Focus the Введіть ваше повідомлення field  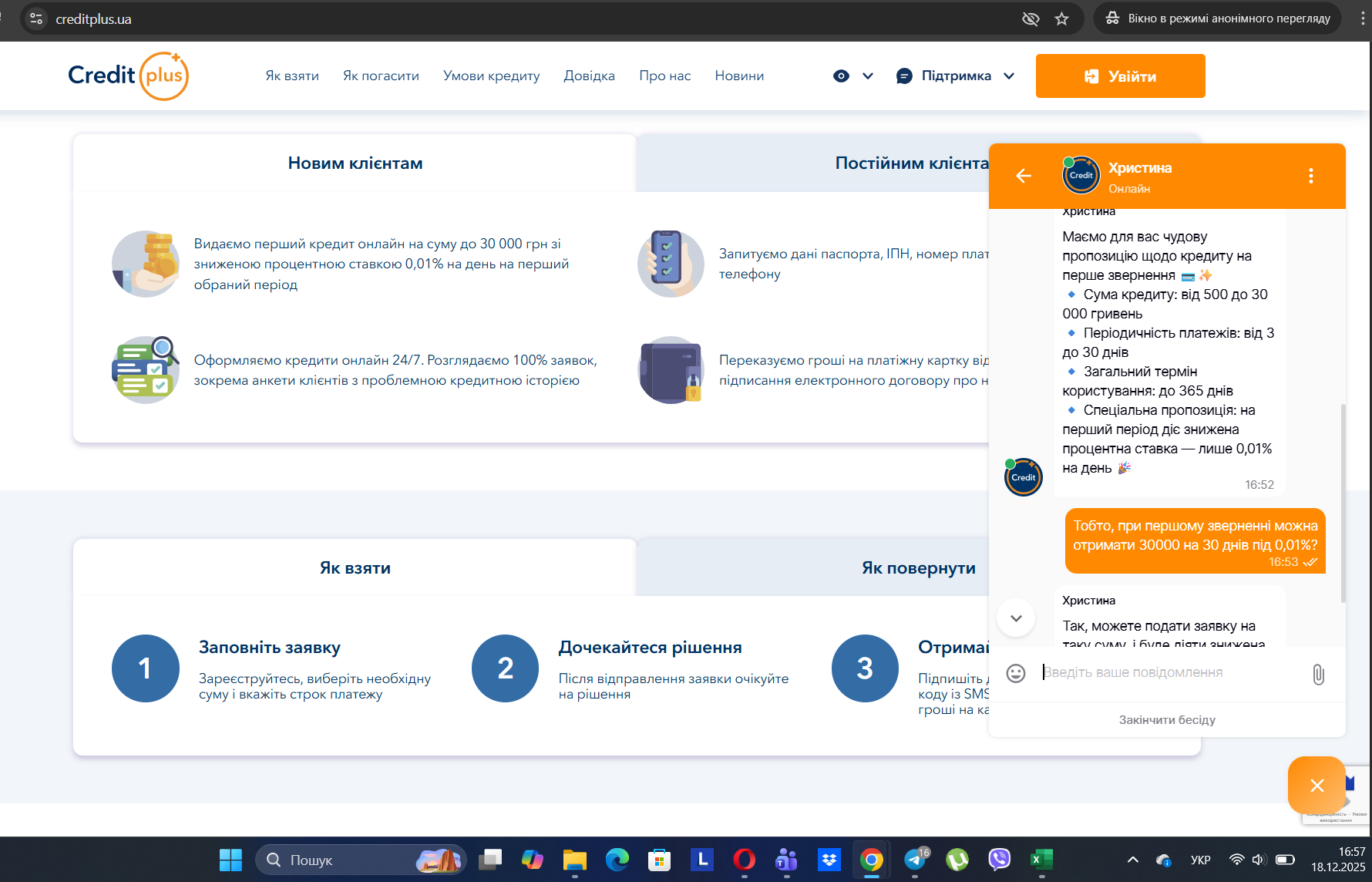pyautogui.click(x=1170, y=672)
